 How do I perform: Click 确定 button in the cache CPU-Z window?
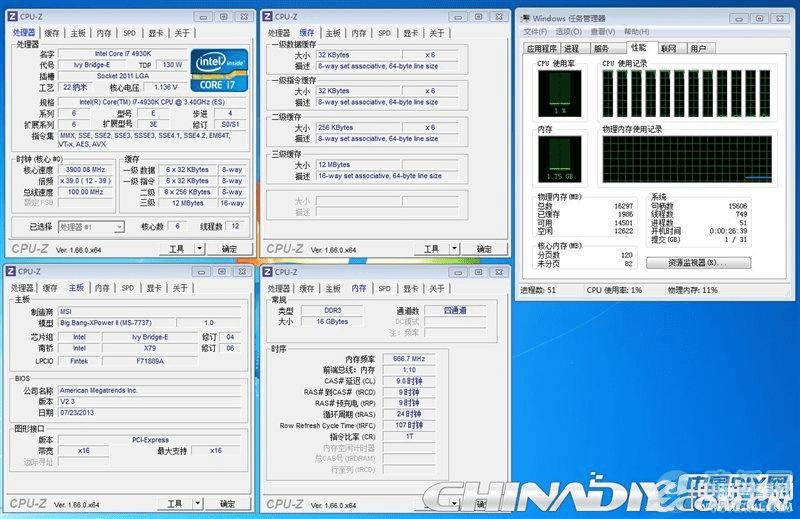click(484, 249)
